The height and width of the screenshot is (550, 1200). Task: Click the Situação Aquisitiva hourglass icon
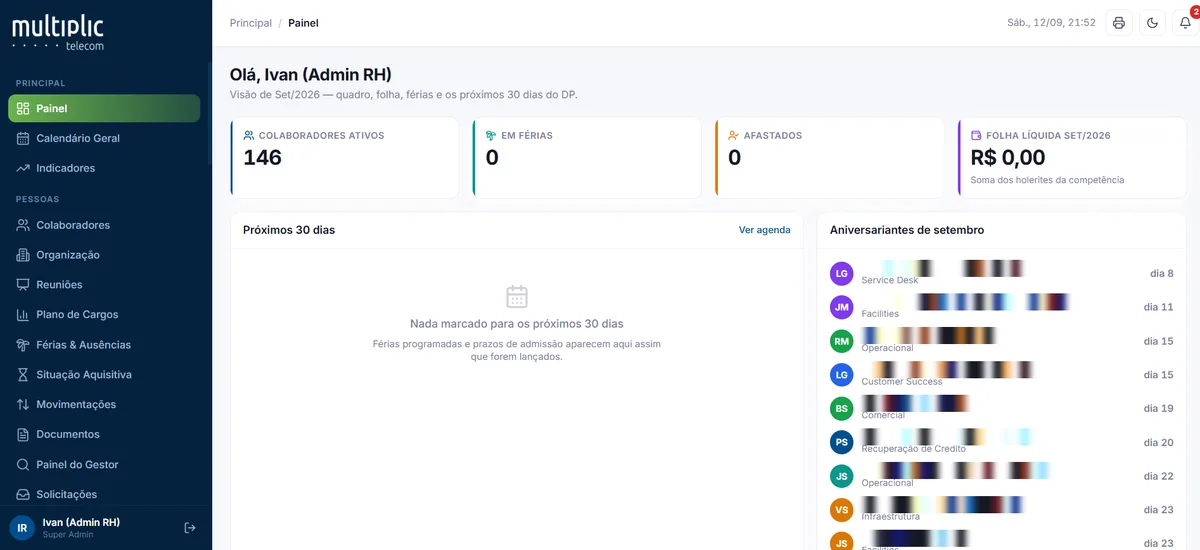point(23,375)
